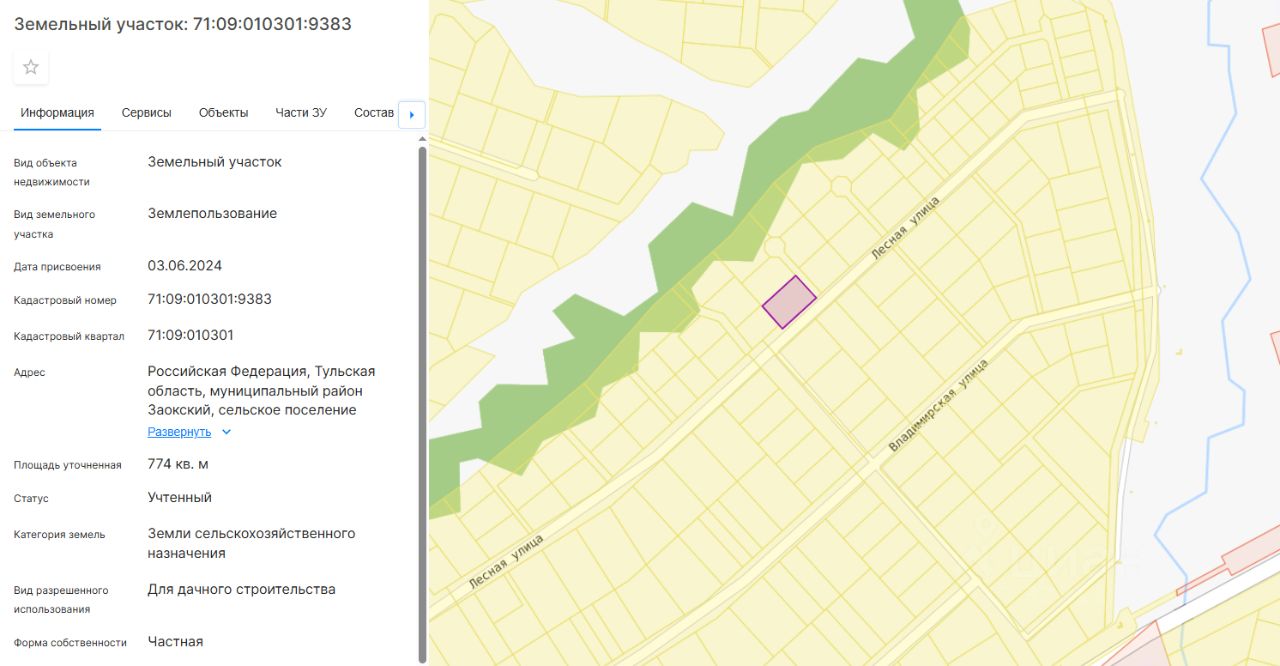The height and width of the screenshot is (666, 1280).
Task: Click the upper Лесная улица label near the parcel
Action: pyautogui.click(x=904, y=229)
